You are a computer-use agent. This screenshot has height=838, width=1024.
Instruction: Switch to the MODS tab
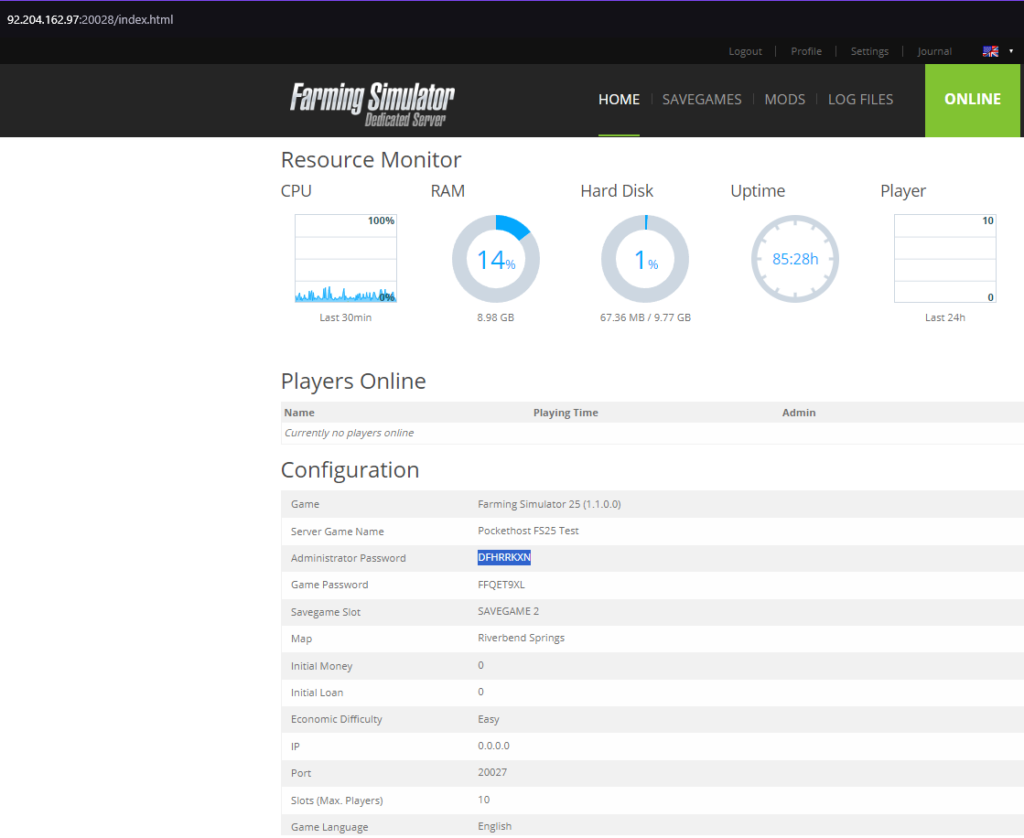pyautogui.click(x=784, y=99)
